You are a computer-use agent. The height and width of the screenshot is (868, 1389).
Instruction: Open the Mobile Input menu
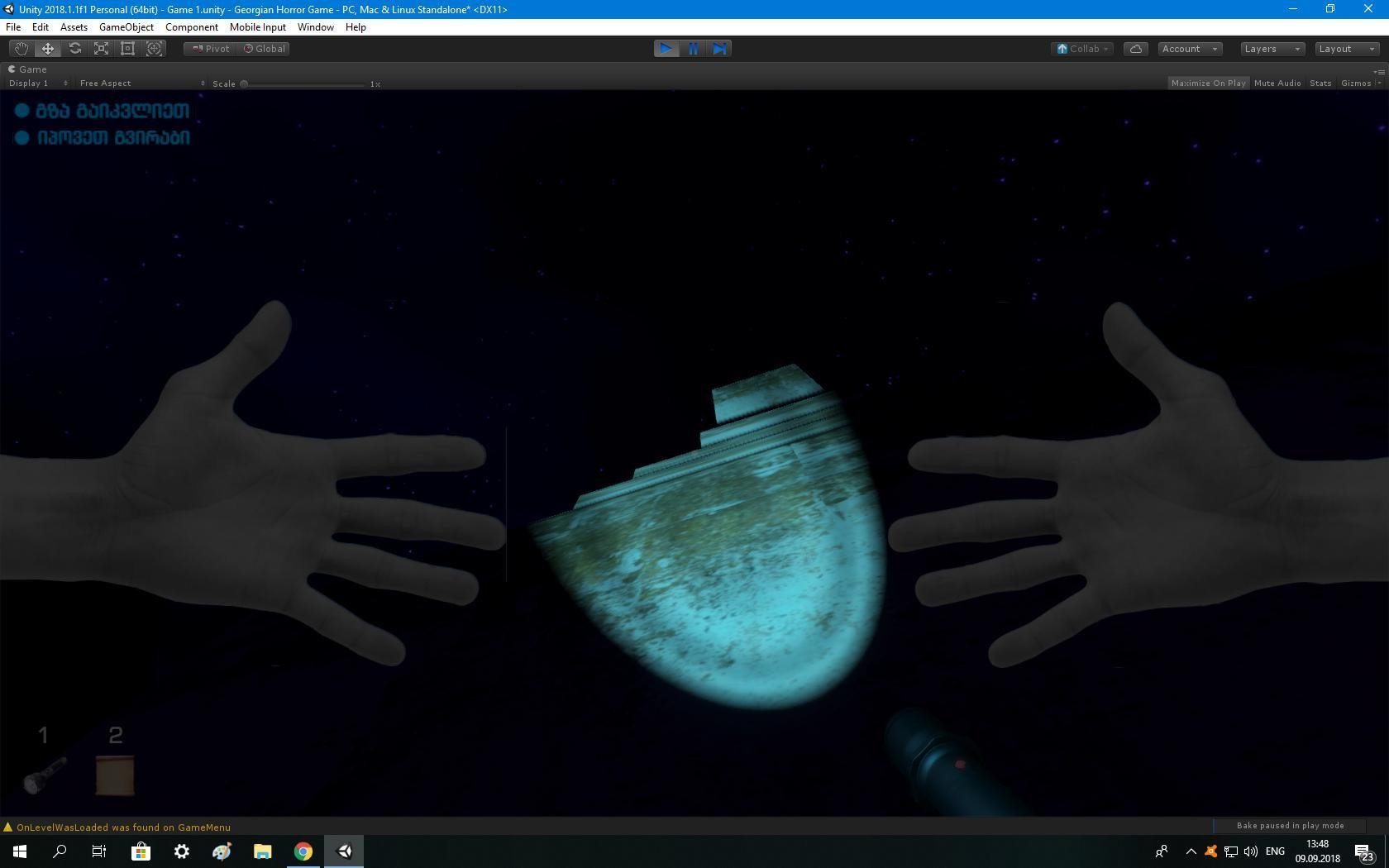pos(258,27)
